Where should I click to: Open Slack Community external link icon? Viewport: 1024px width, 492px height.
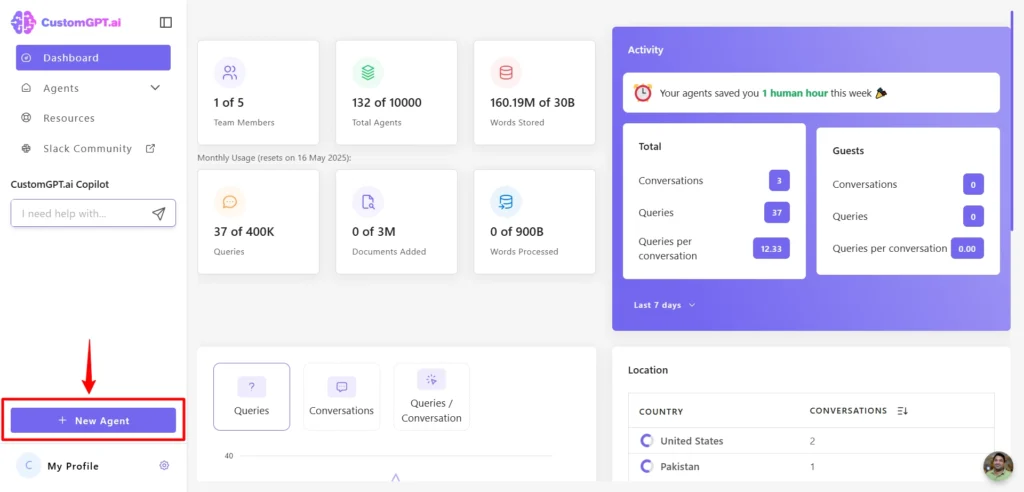pyautogui.click(x=150, y=148)
